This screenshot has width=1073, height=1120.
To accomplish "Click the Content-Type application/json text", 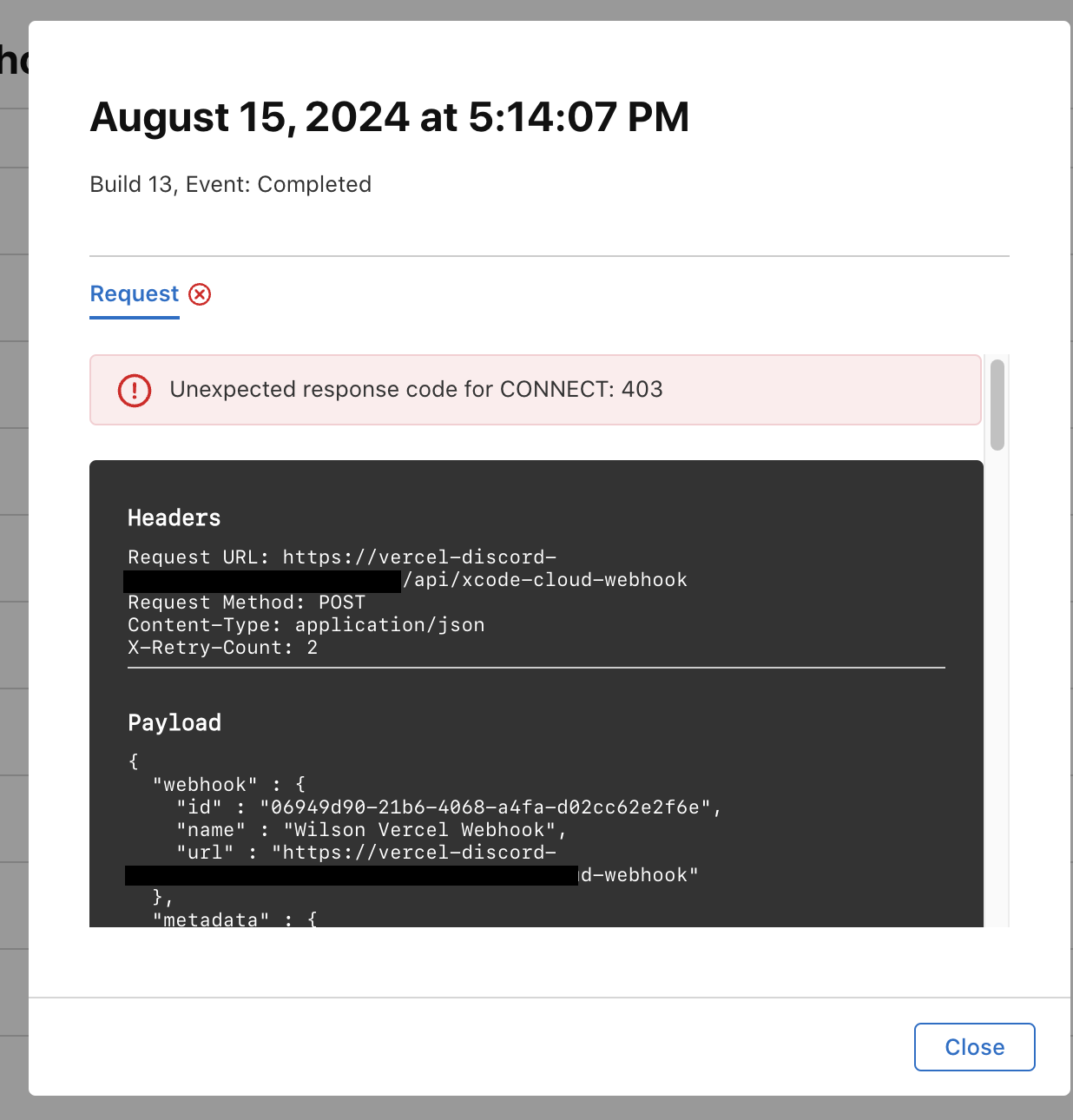I will click(306, 625).
